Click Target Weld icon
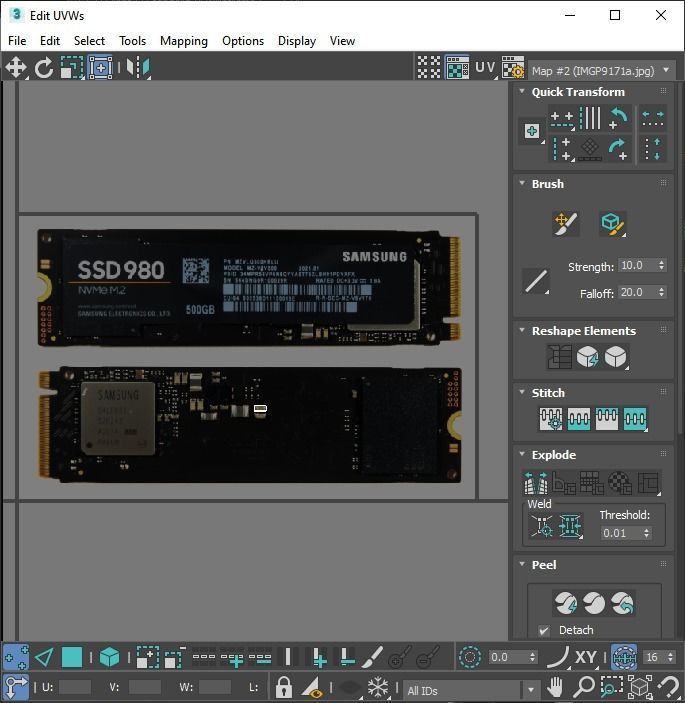Viewport: 685px width, 703px height. coord(542,525)
